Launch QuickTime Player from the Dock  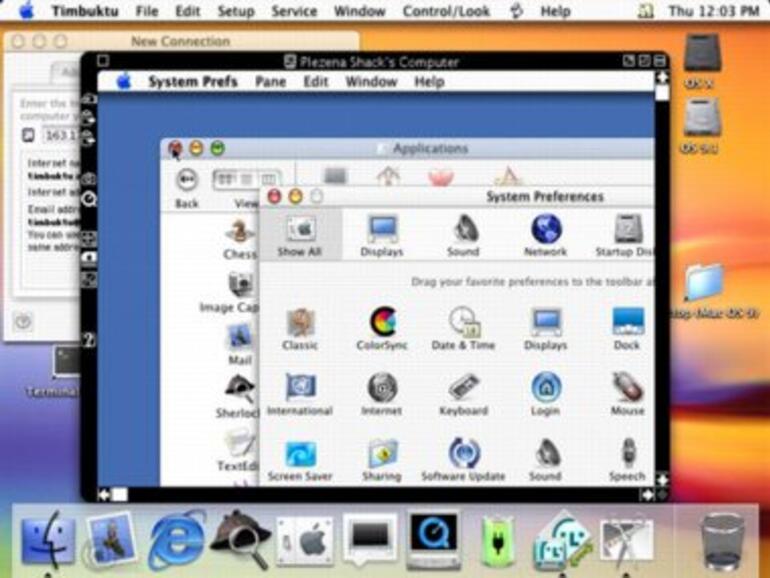pos(433,539)
